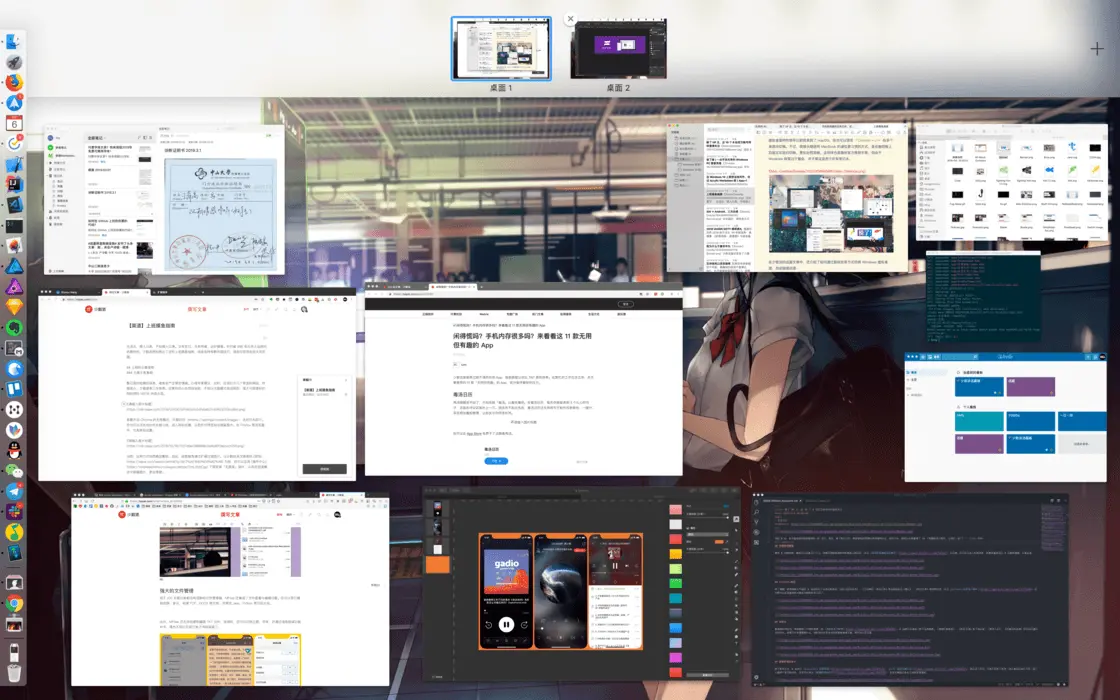Click the gadio pause button in mockup
The width and height of the screenshot is (1120, 700).
(506, 624)
